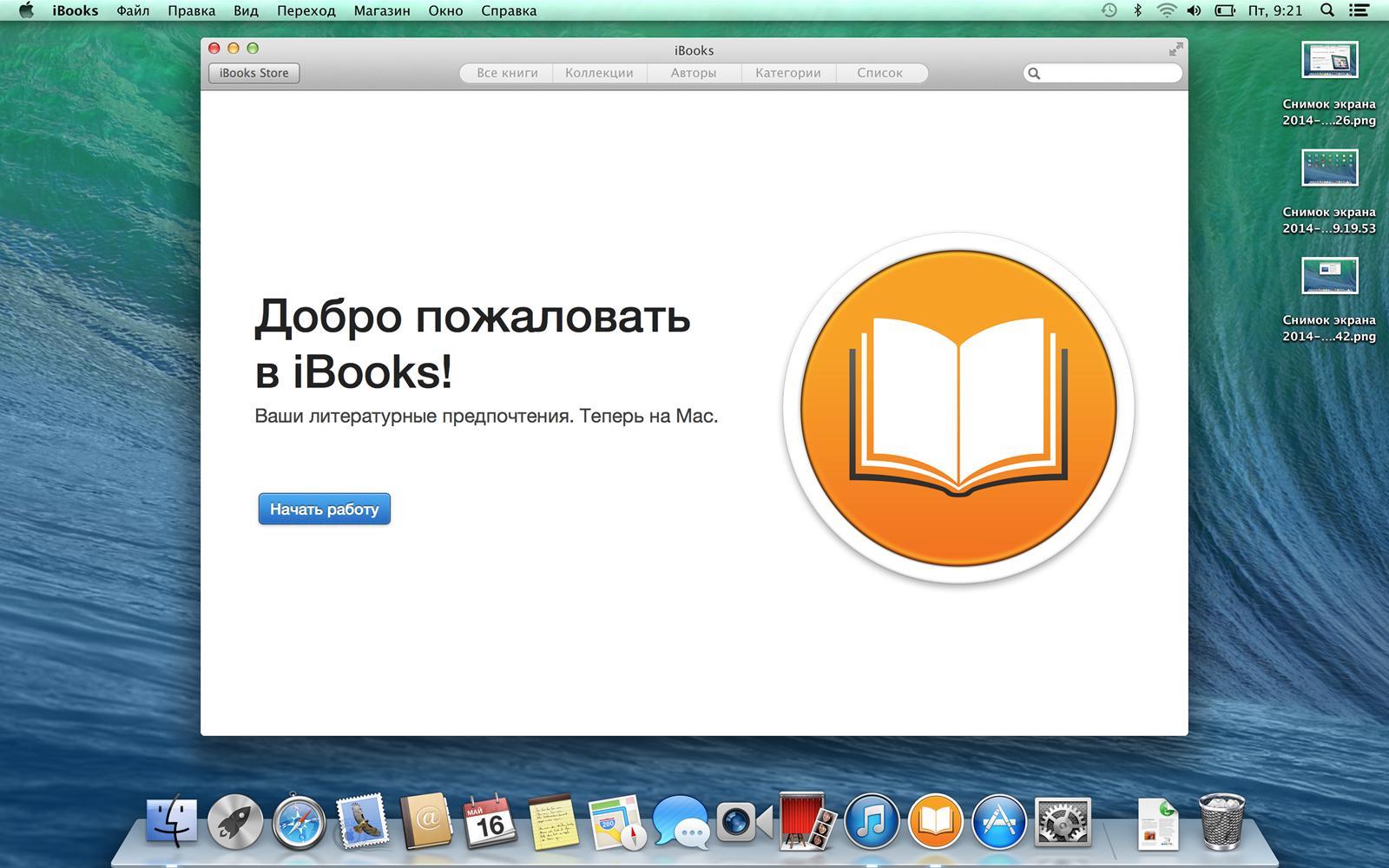Switch to the Все книги tab
The width and height of the screenshot is (1389, 868).
[x=507, y=73]
